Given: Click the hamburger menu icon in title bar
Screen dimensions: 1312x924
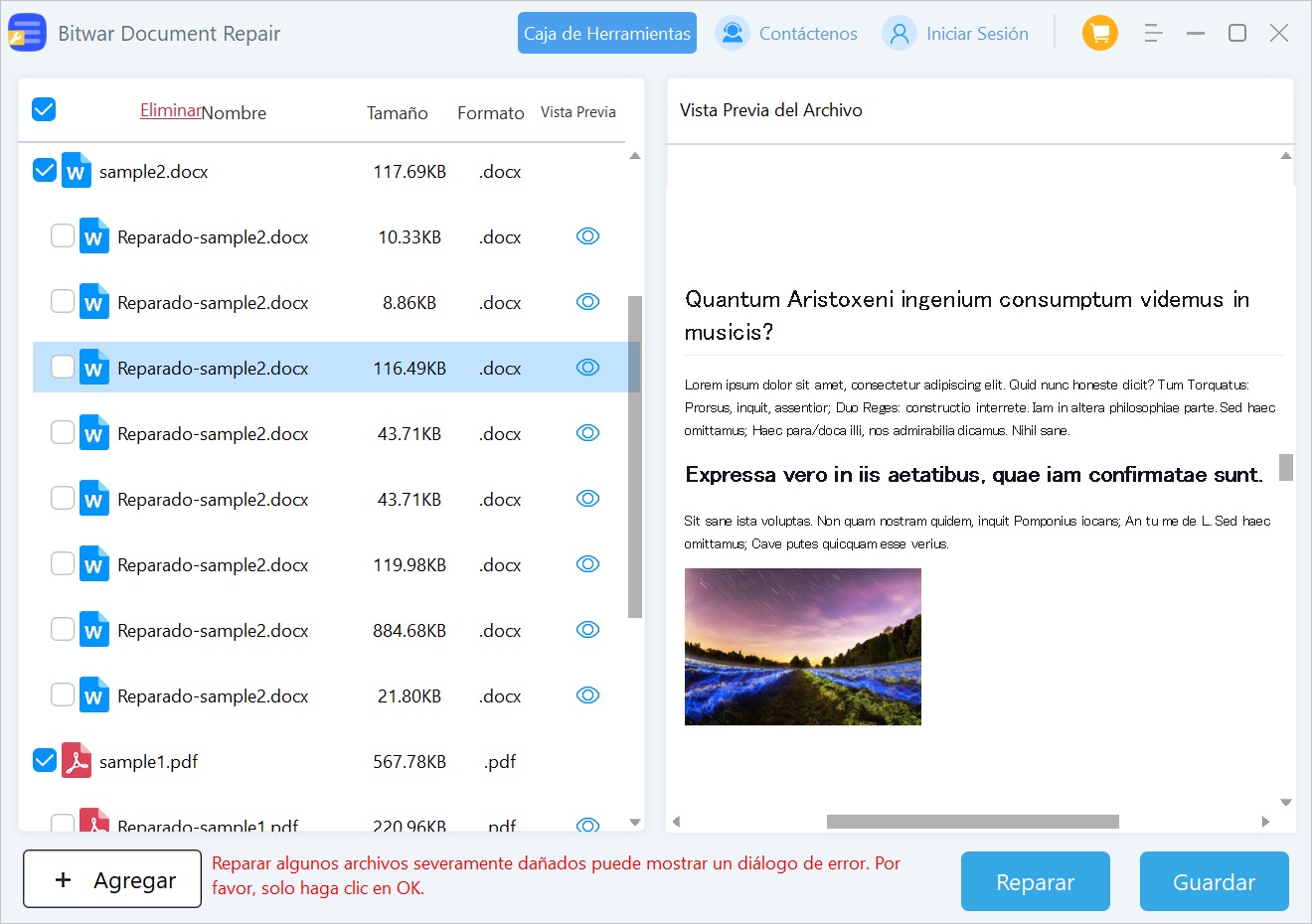Looking at the screenshot, I should tap(1153, 34).
